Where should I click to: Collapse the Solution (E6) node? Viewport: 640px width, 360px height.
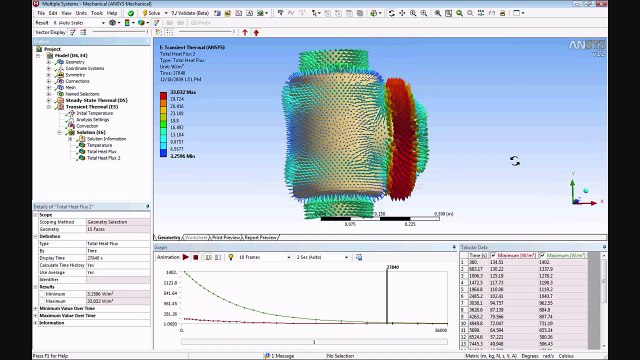(59, 133)
